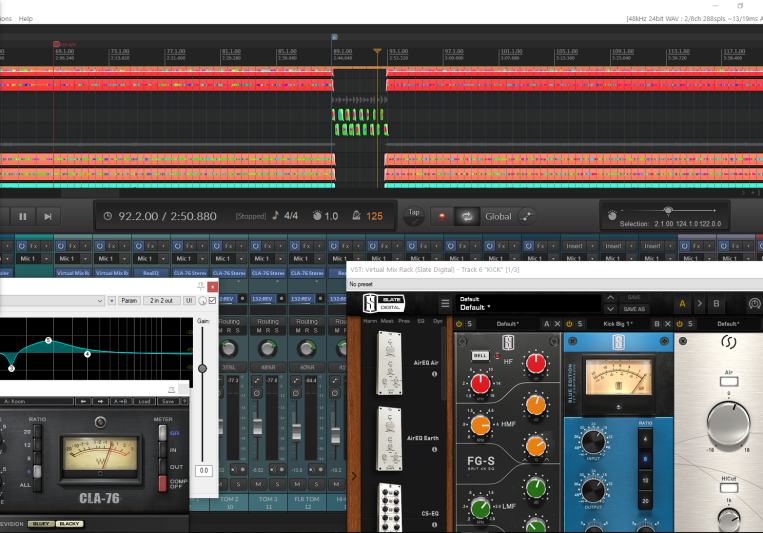Select the ALL ratio on CLA-76
The width and height of the screenshot is (763, 533).
point(37,485)
